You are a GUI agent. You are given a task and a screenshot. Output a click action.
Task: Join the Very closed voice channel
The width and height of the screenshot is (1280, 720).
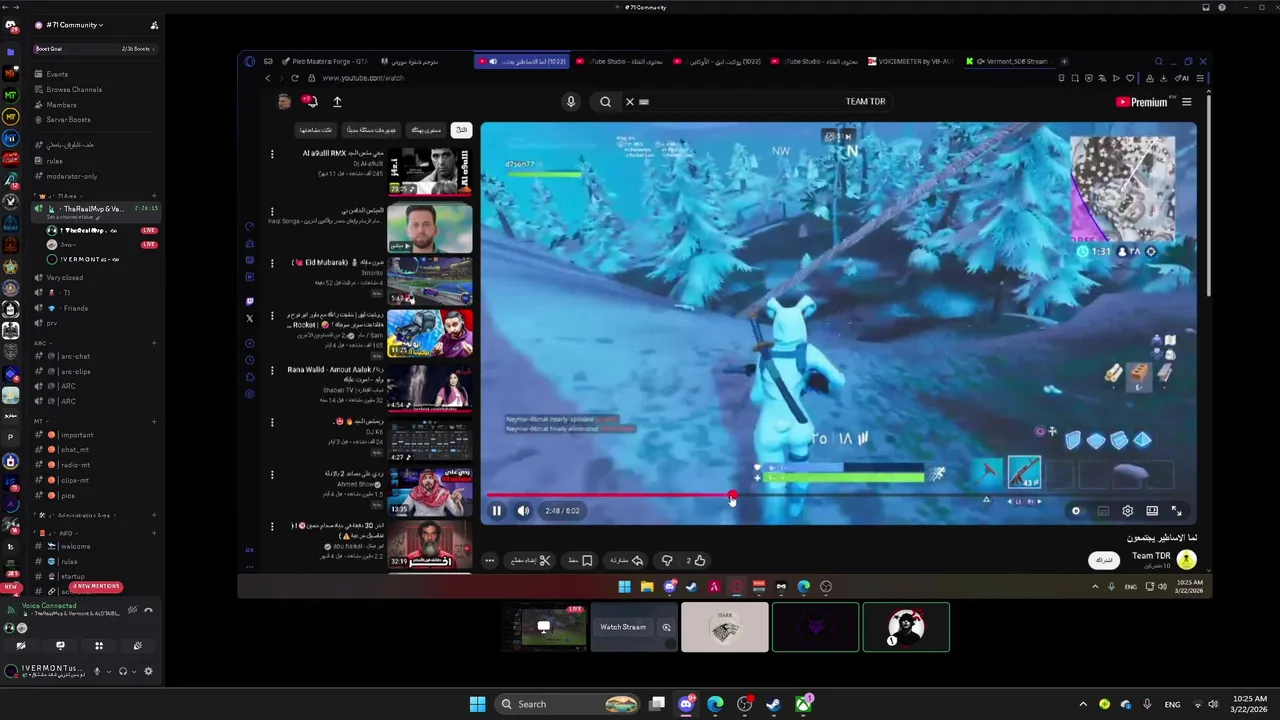coord(95,277)
